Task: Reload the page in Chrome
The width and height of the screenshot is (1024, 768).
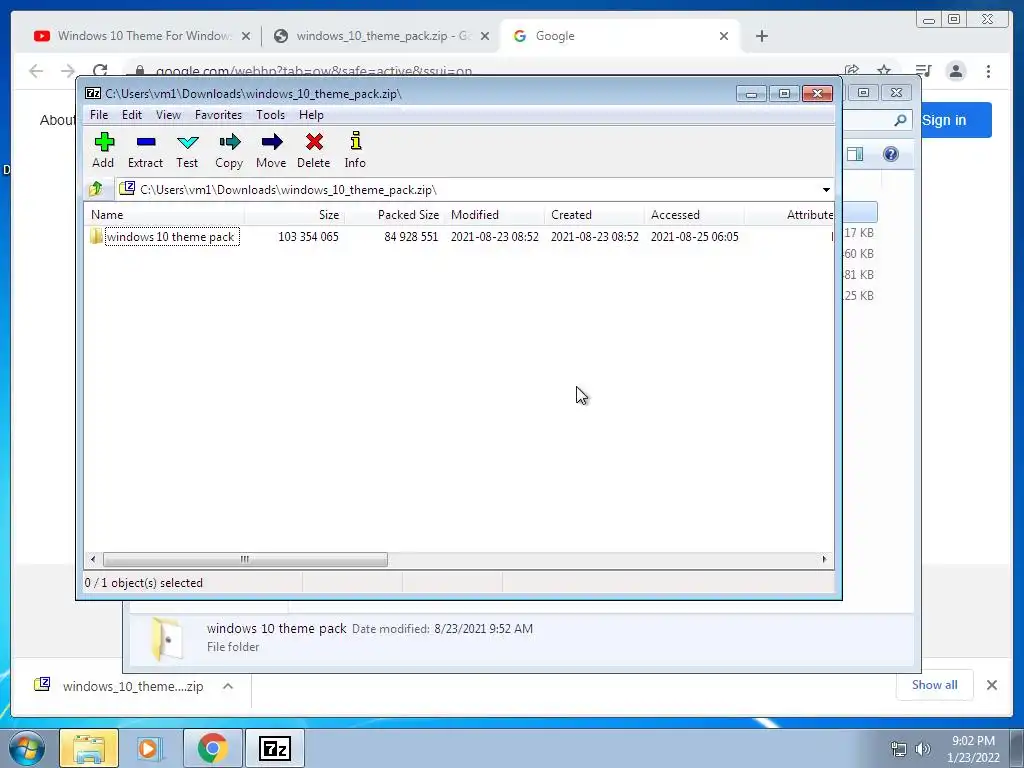Action: 100,71
